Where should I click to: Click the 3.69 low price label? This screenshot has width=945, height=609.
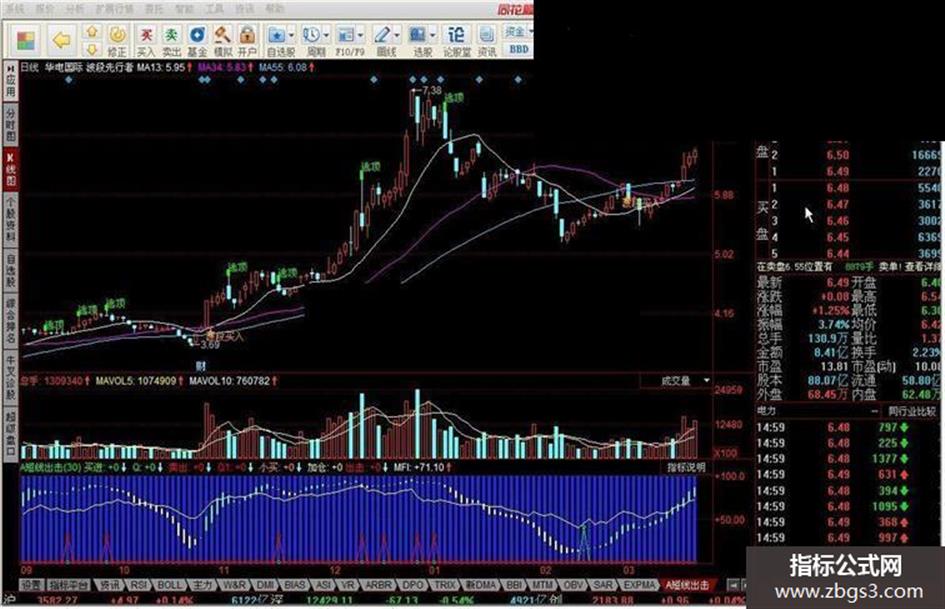click(x=209, y=345)
